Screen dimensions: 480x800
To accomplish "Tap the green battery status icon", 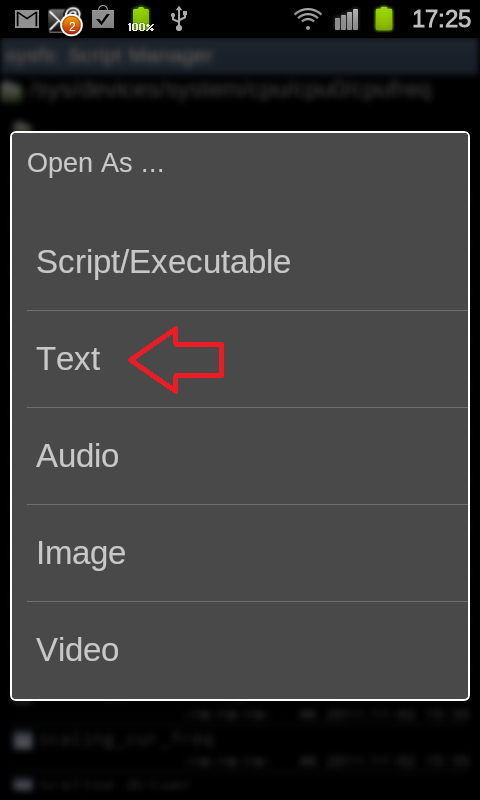I will (x=385, y=19).
